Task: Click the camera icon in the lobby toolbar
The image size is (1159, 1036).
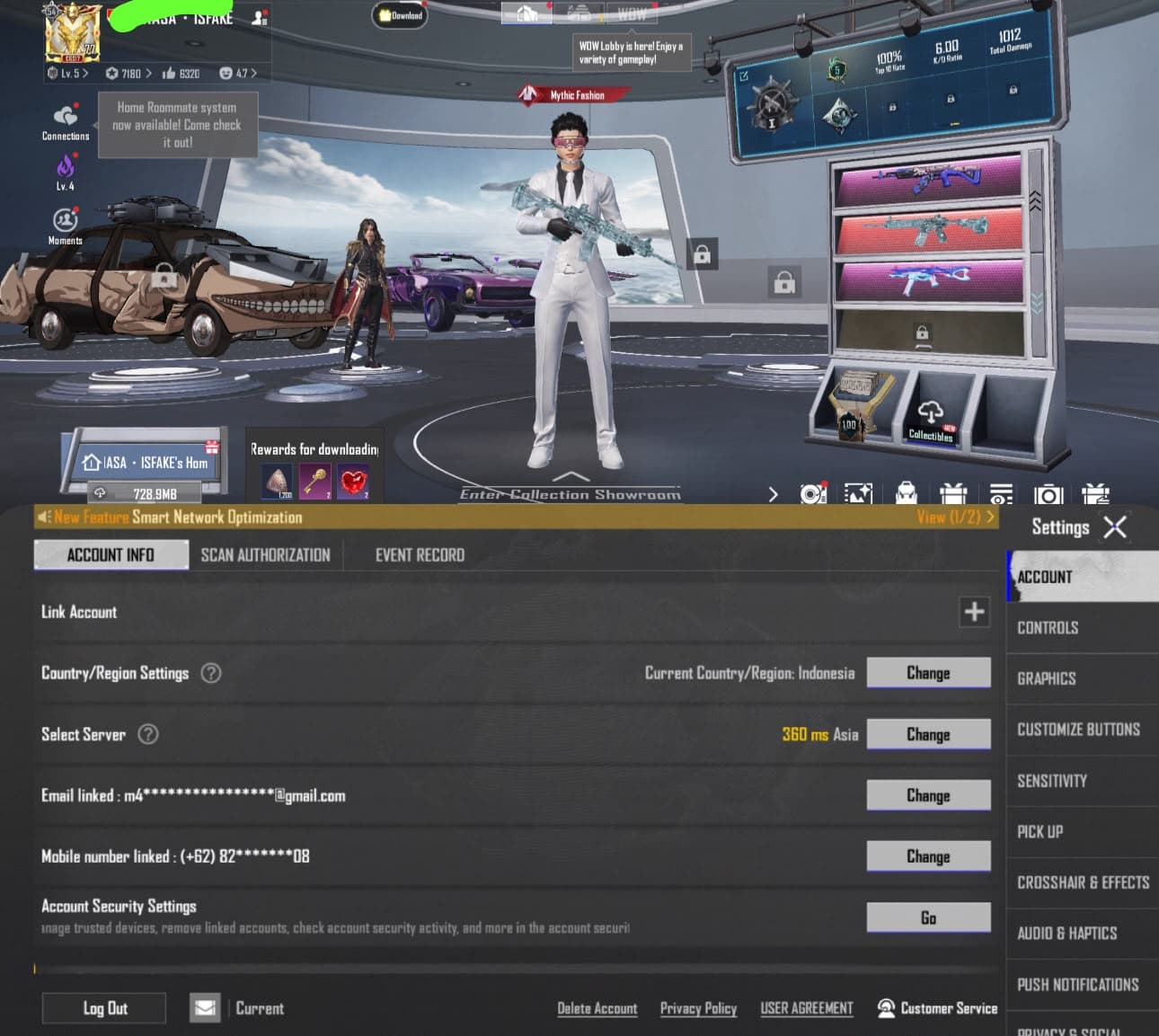Action: point(1048,494)
